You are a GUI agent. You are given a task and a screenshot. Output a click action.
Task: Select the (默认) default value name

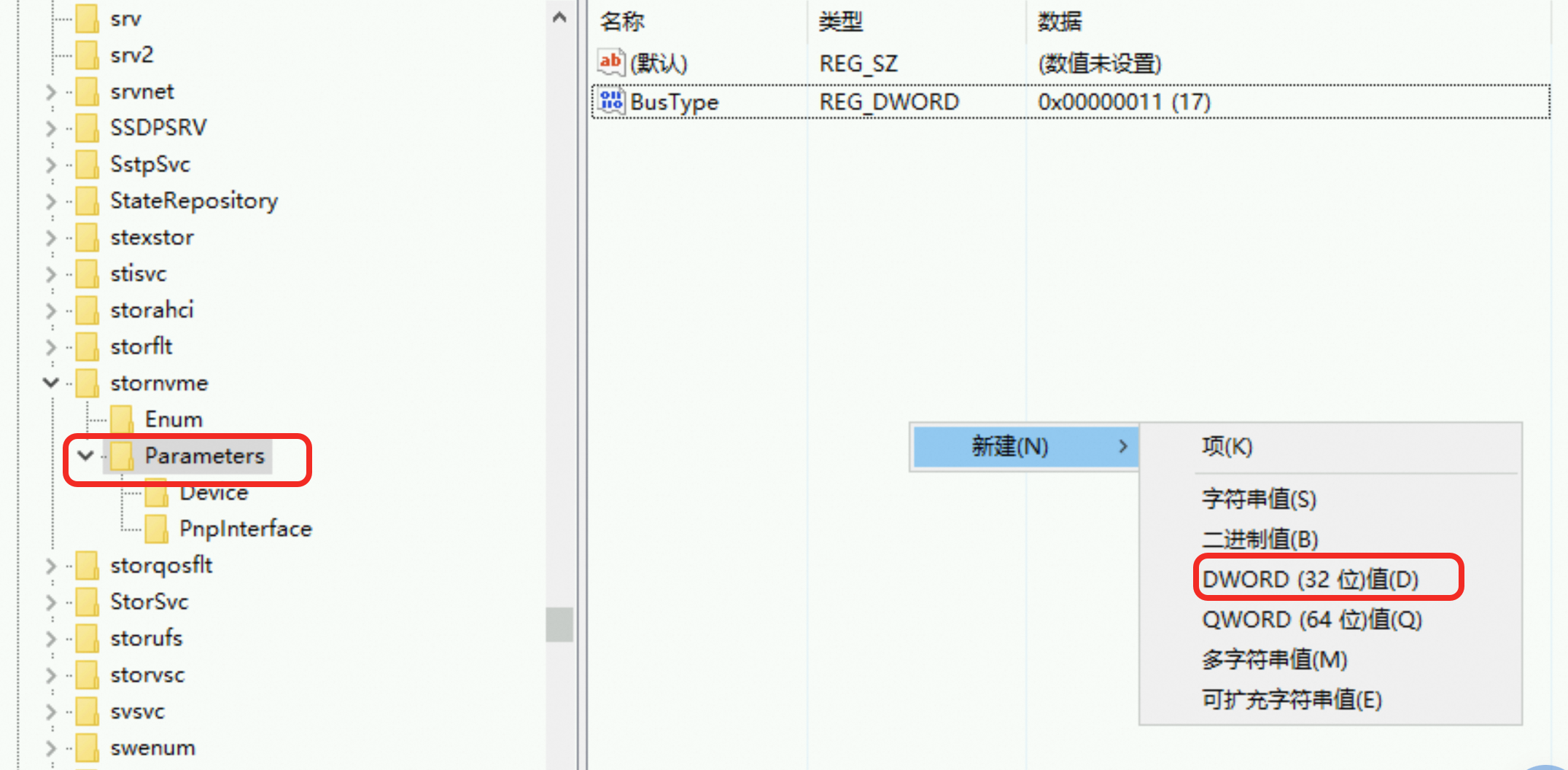pos(659,63)
